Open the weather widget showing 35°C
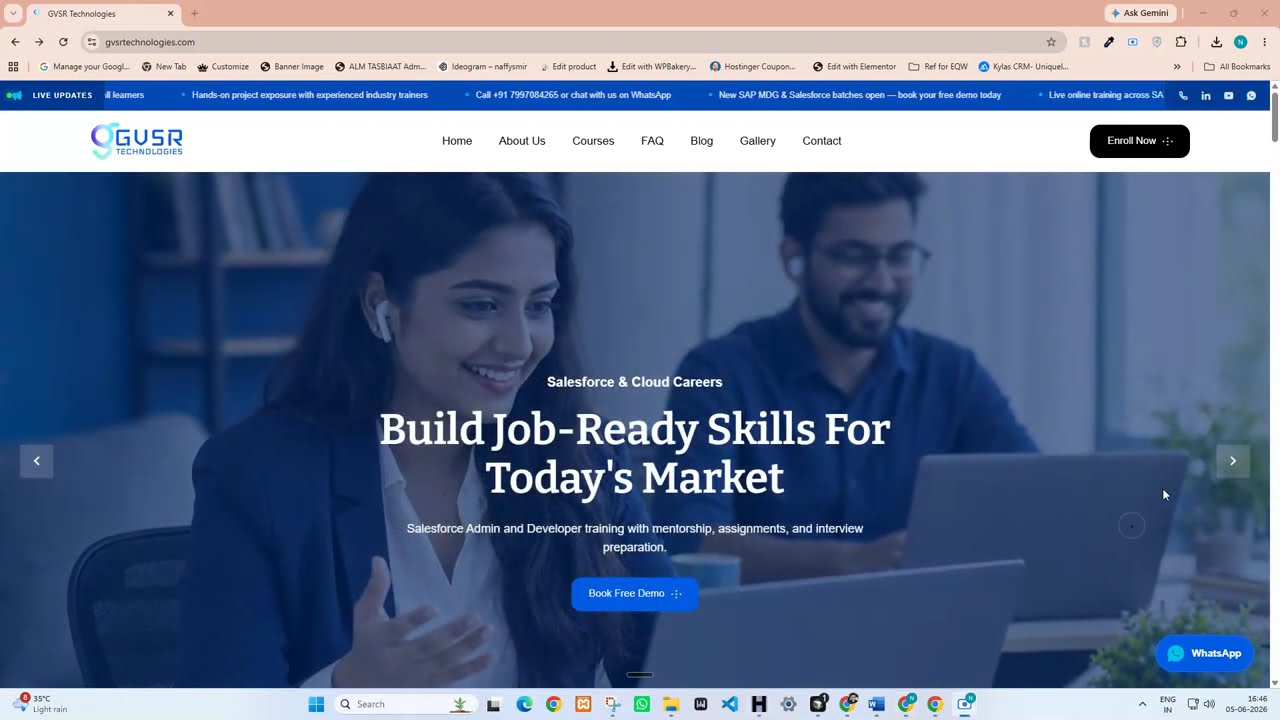The image size is (1280, 720). pos(40,704)
